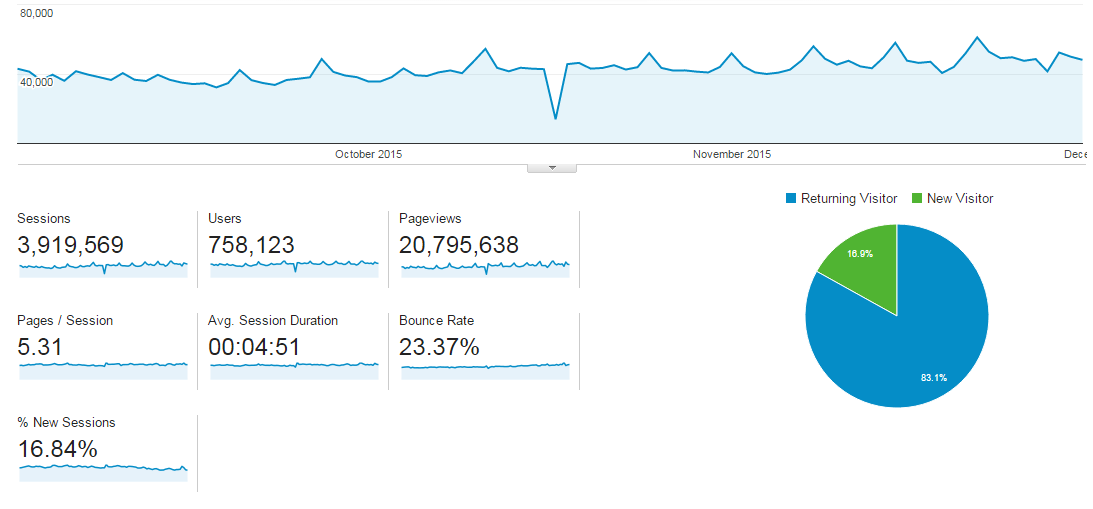Click the Avg. Session Duration sparkline

pos(294,370)
